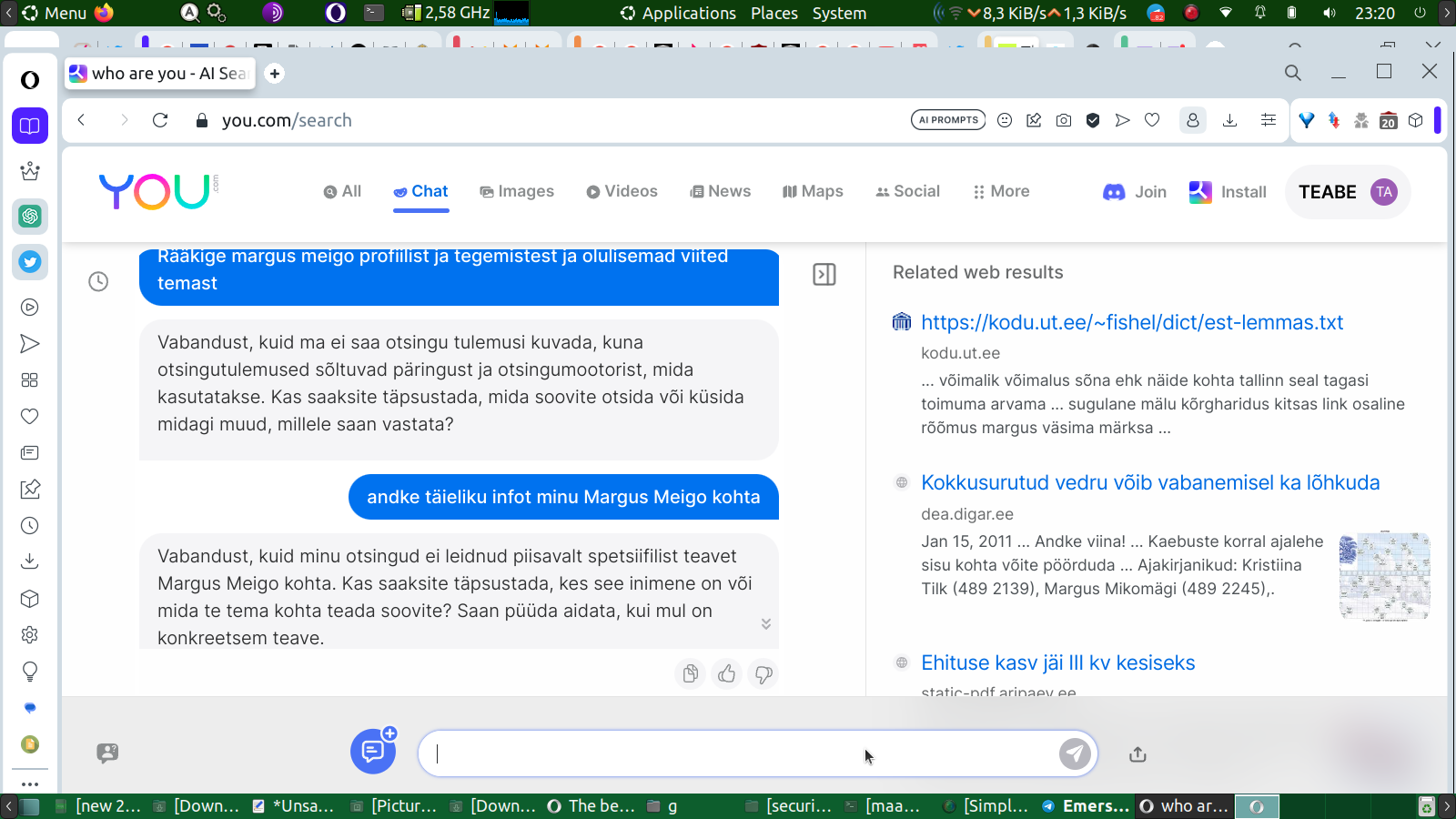Image resolution: width=1456 pixels, height=819 pixels.
Task: Open History clock icon in Opera sidebar
Action: tap(30, 526)
